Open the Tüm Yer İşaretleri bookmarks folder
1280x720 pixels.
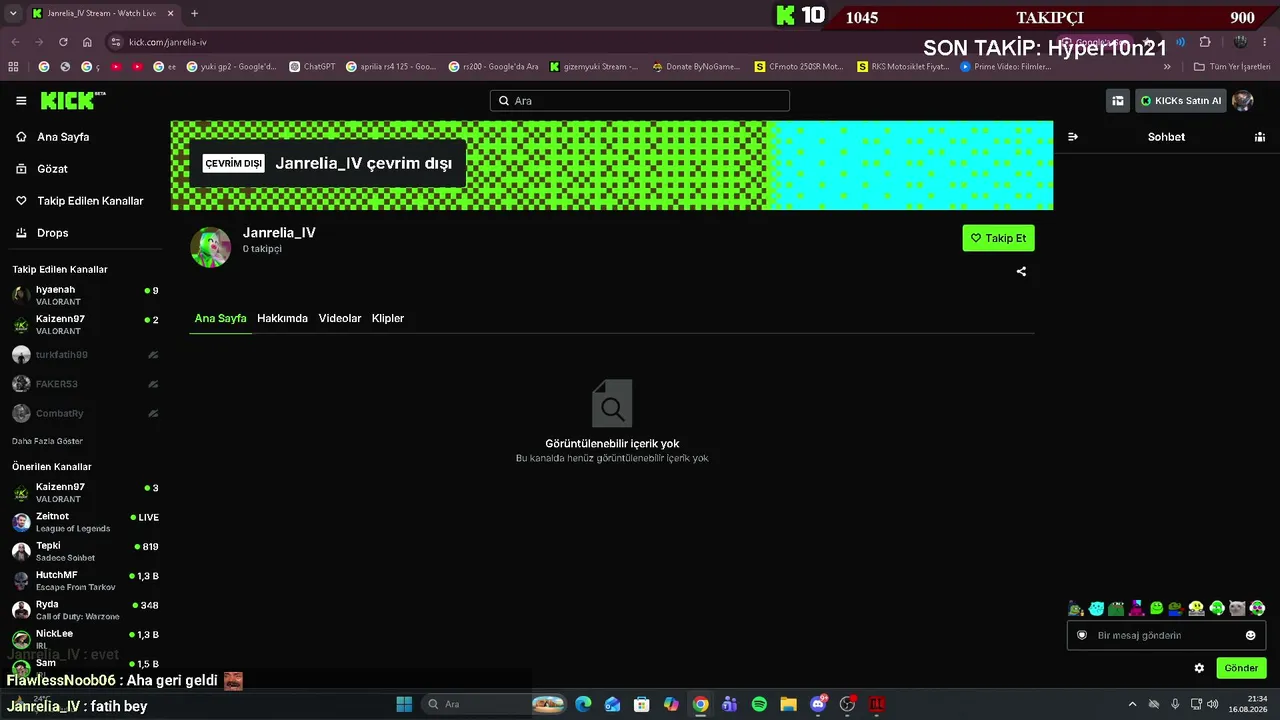point(1232,67)
